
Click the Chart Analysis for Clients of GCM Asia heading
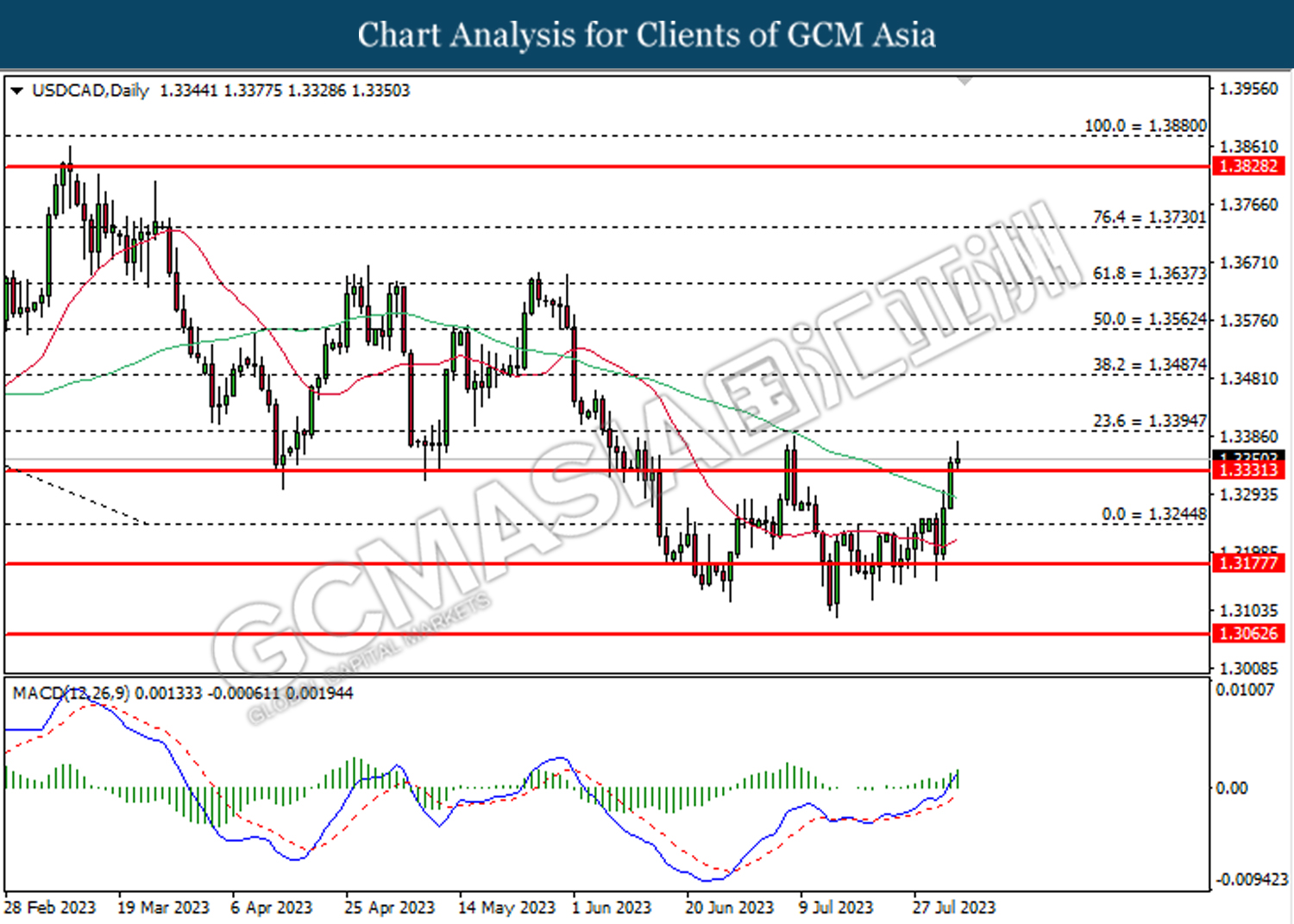[647, 35]
